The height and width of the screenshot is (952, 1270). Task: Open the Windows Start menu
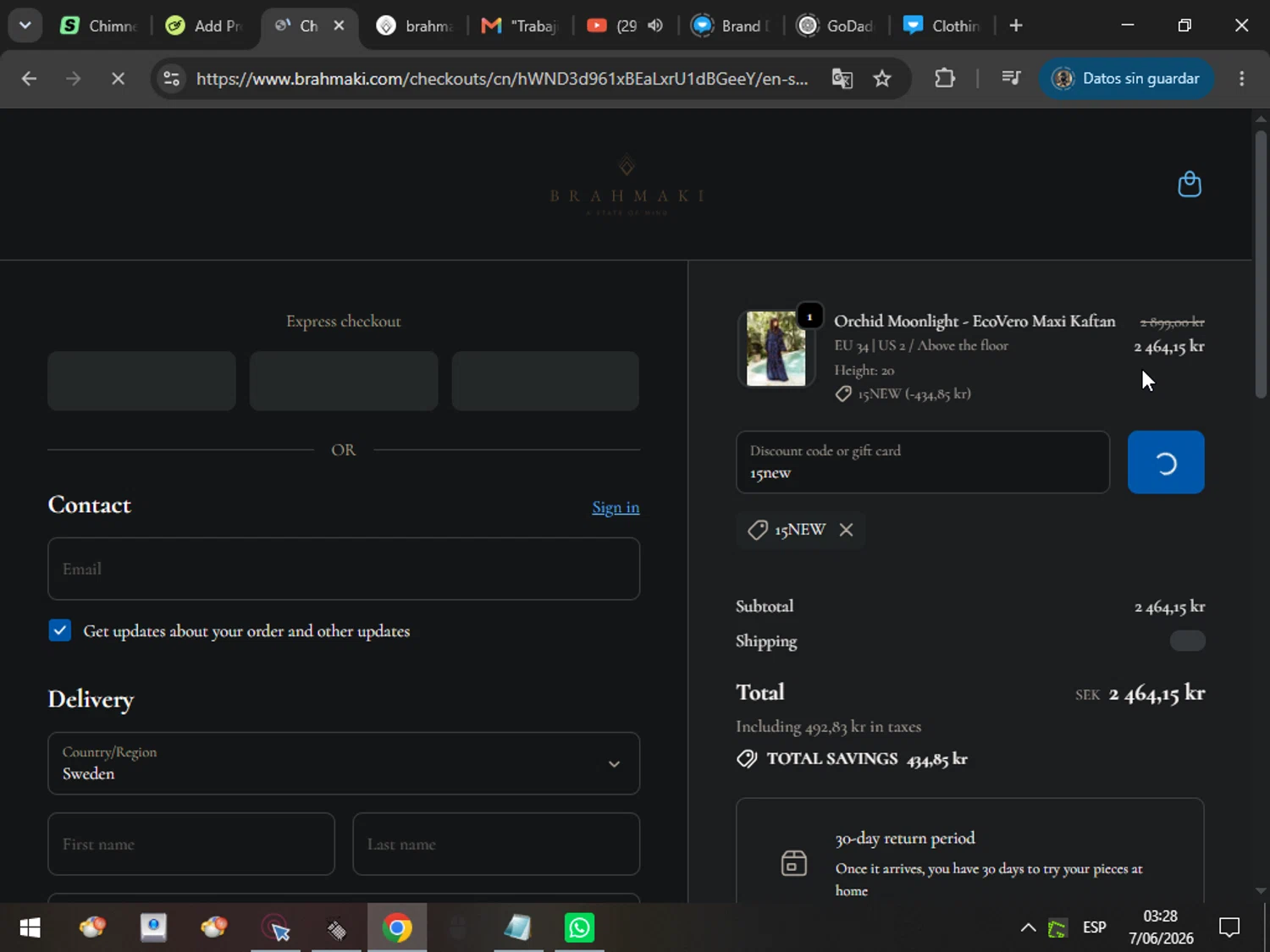click(30, 928)
